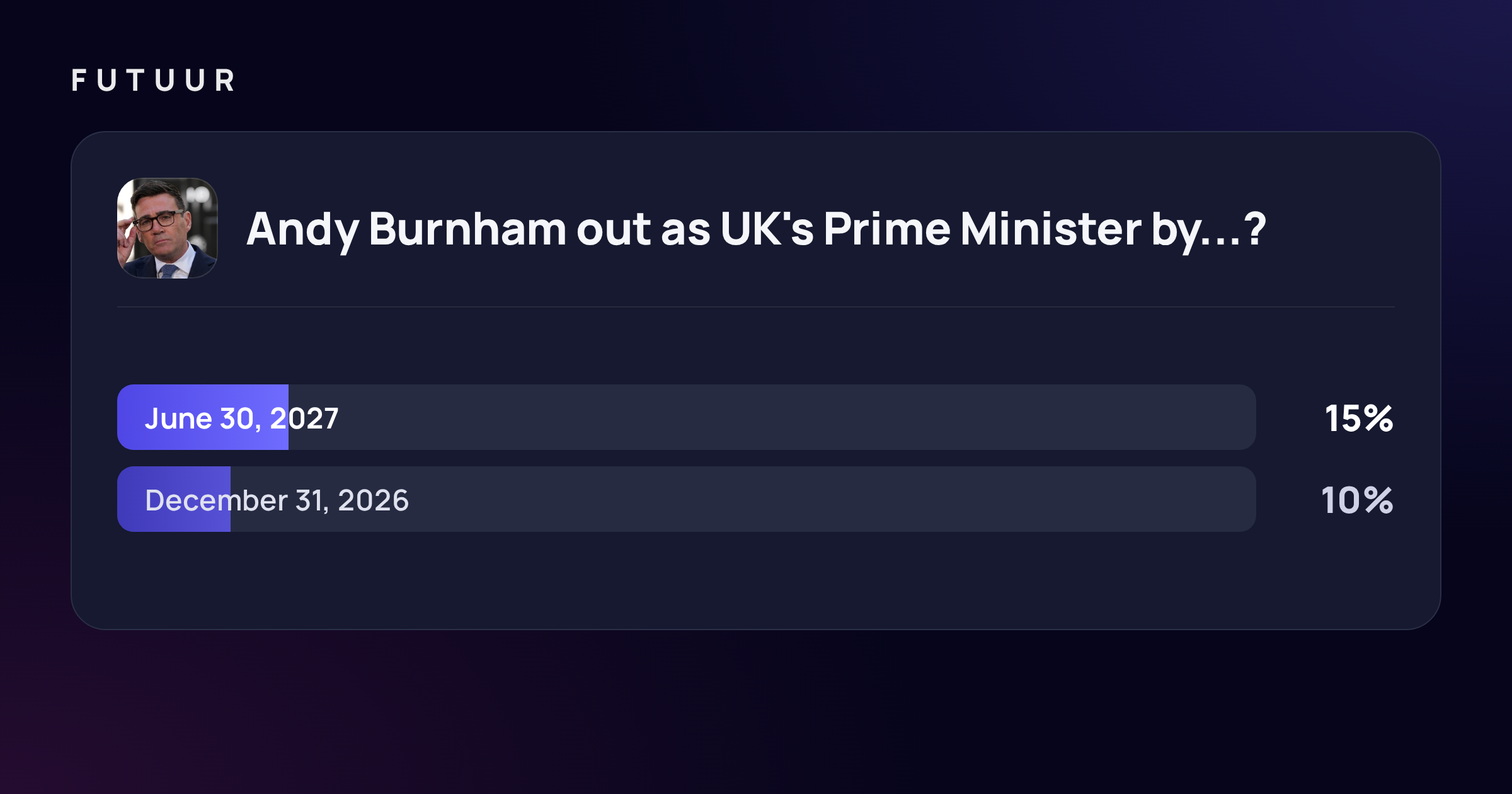Open the Andy Burnham photo thumbnail

168,228
